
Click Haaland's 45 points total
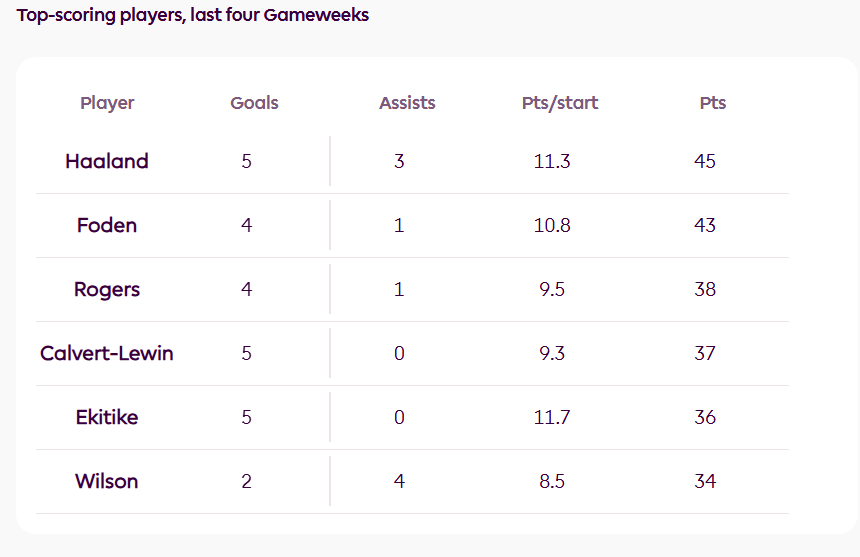pos(705,161)
